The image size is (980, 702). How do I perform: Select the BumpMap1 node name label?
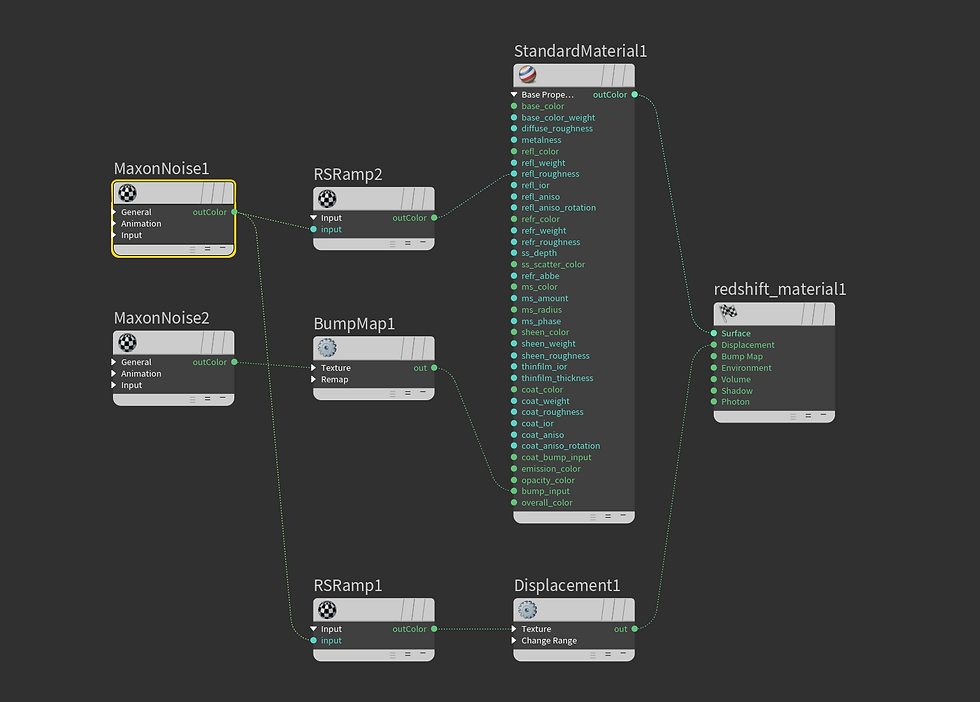coord(354,324)
